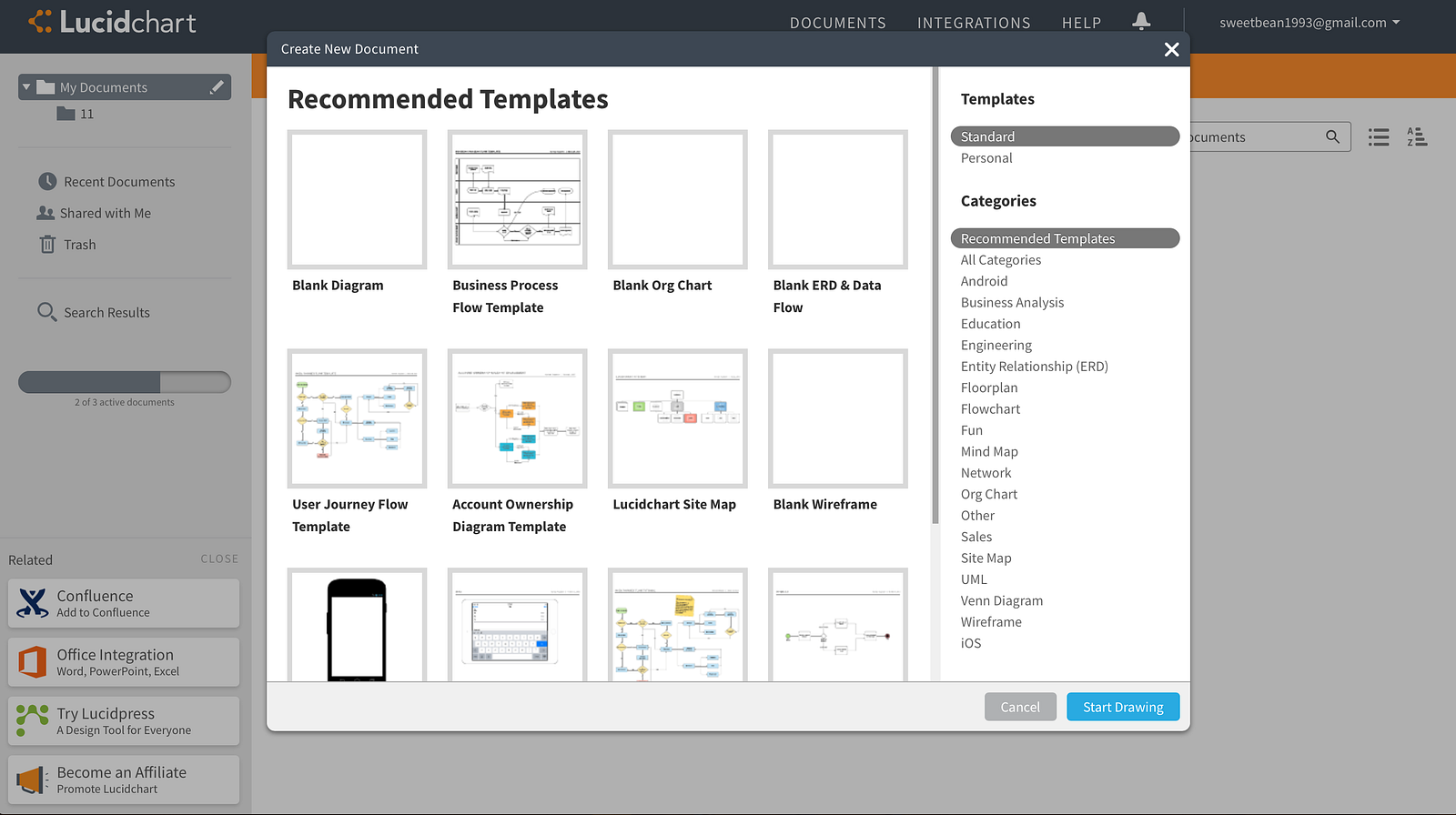Viewport: 1456px width, 815px height.
Task: Select User Journey Flow Template thumbnail
Action: 357,418
